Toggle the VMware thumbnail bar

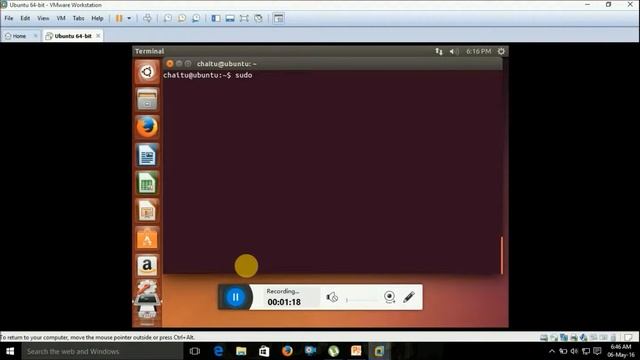coord(230,18)
